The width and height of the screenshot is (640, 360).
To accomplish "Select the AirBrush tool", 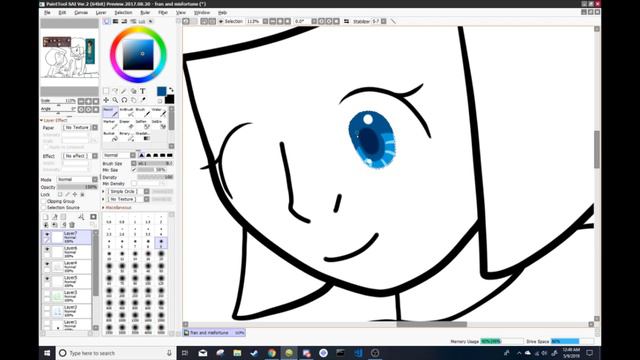I will [127, 112].
